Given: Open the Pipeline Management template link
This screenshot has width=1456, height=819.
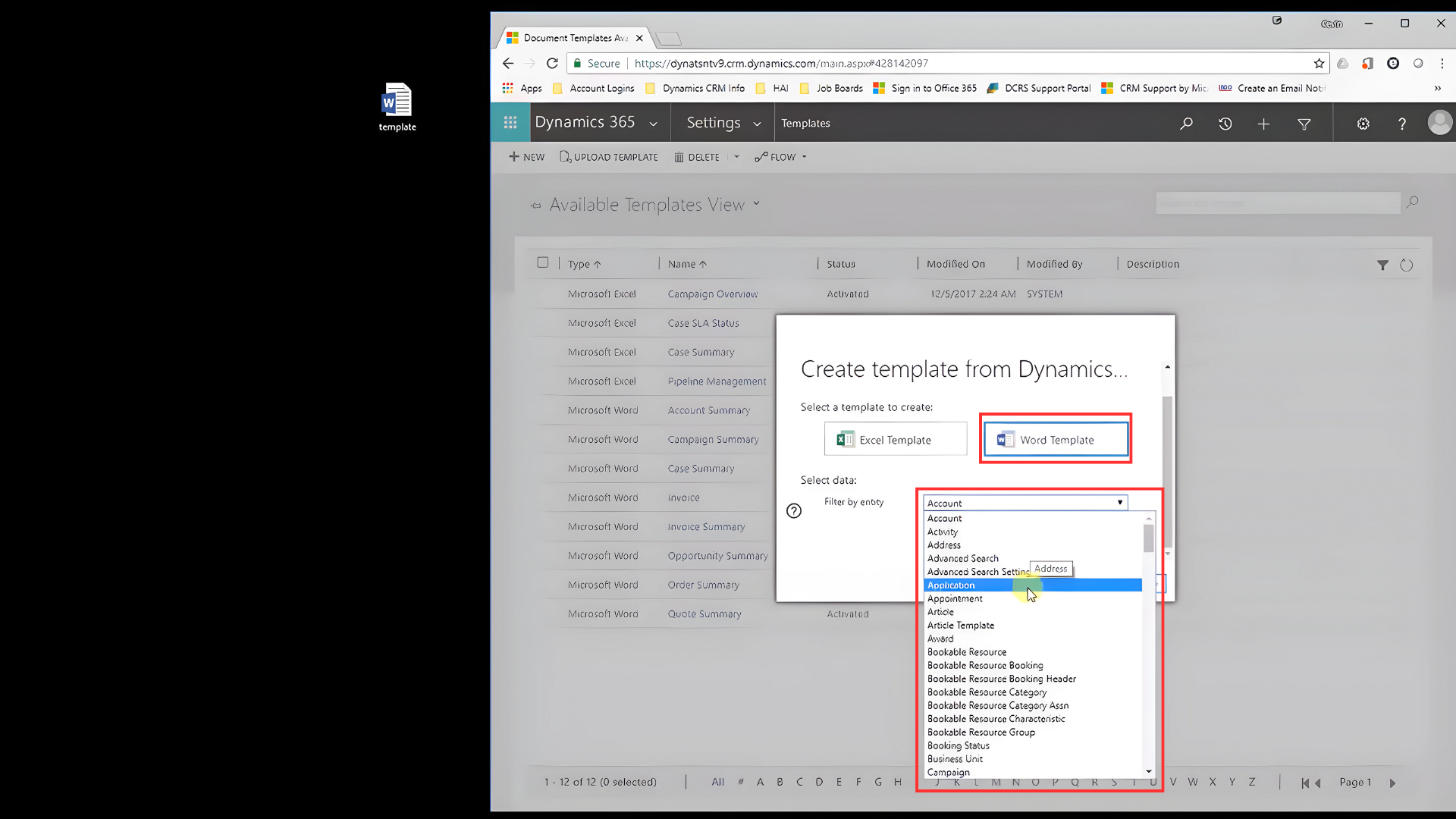Looking at the screenshot, I should (x=717, y=381).
